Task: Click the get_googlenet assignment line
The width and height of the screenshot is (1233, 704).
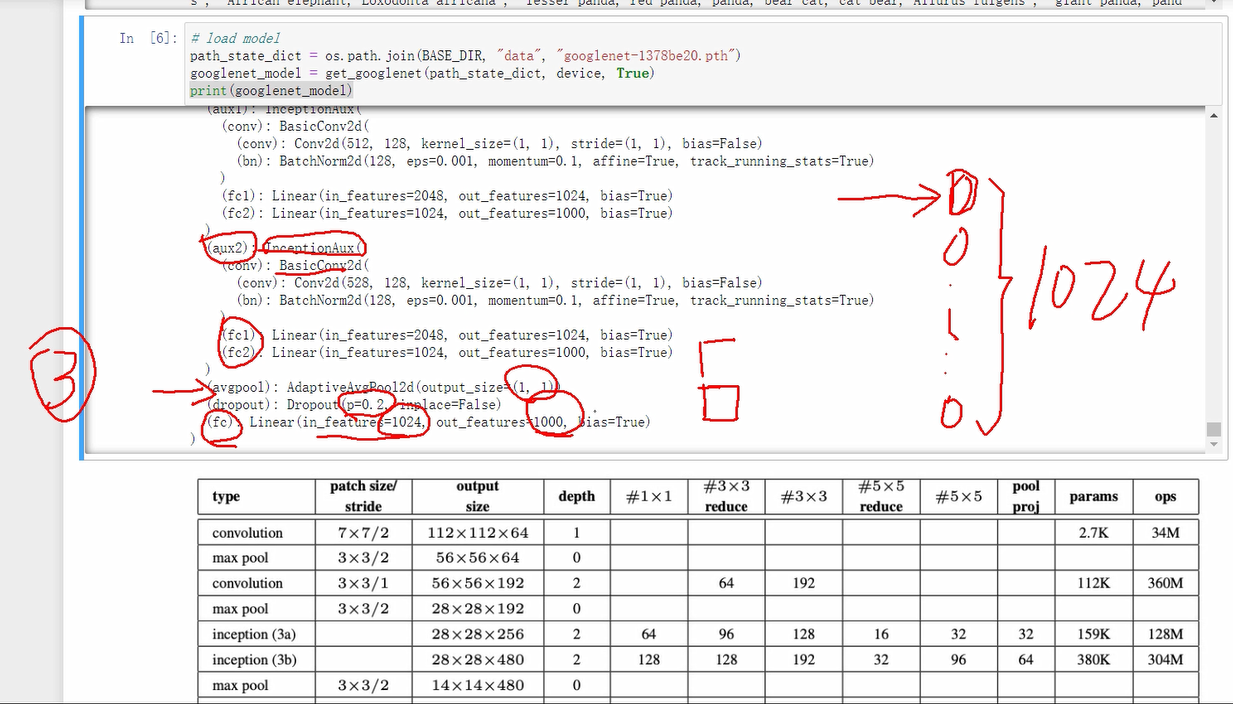Action: pos(422,73)
